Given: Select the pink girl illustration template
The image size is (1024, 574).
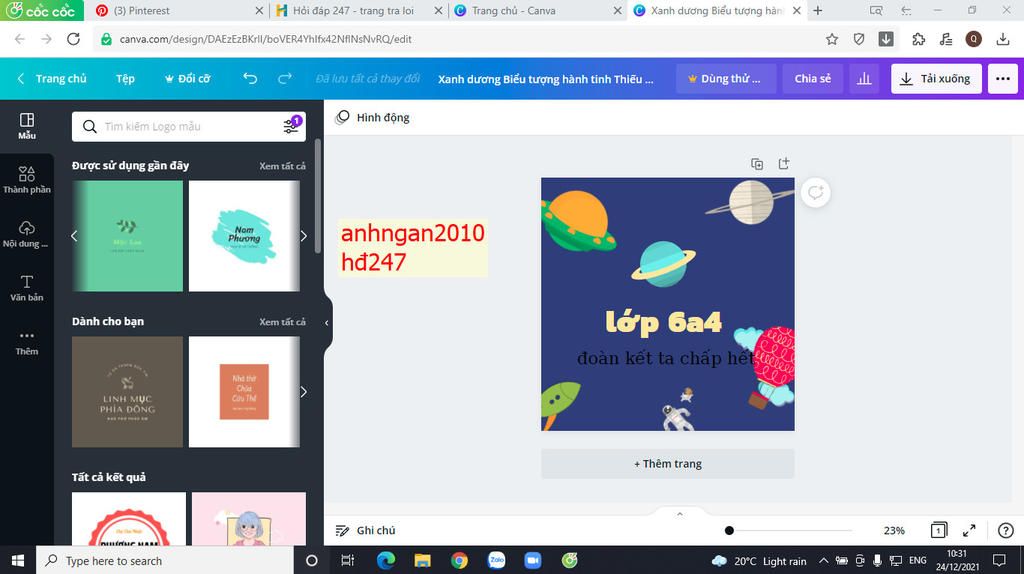Looking at the screenshot, I should pyautogui.click(x=249, y=519).
